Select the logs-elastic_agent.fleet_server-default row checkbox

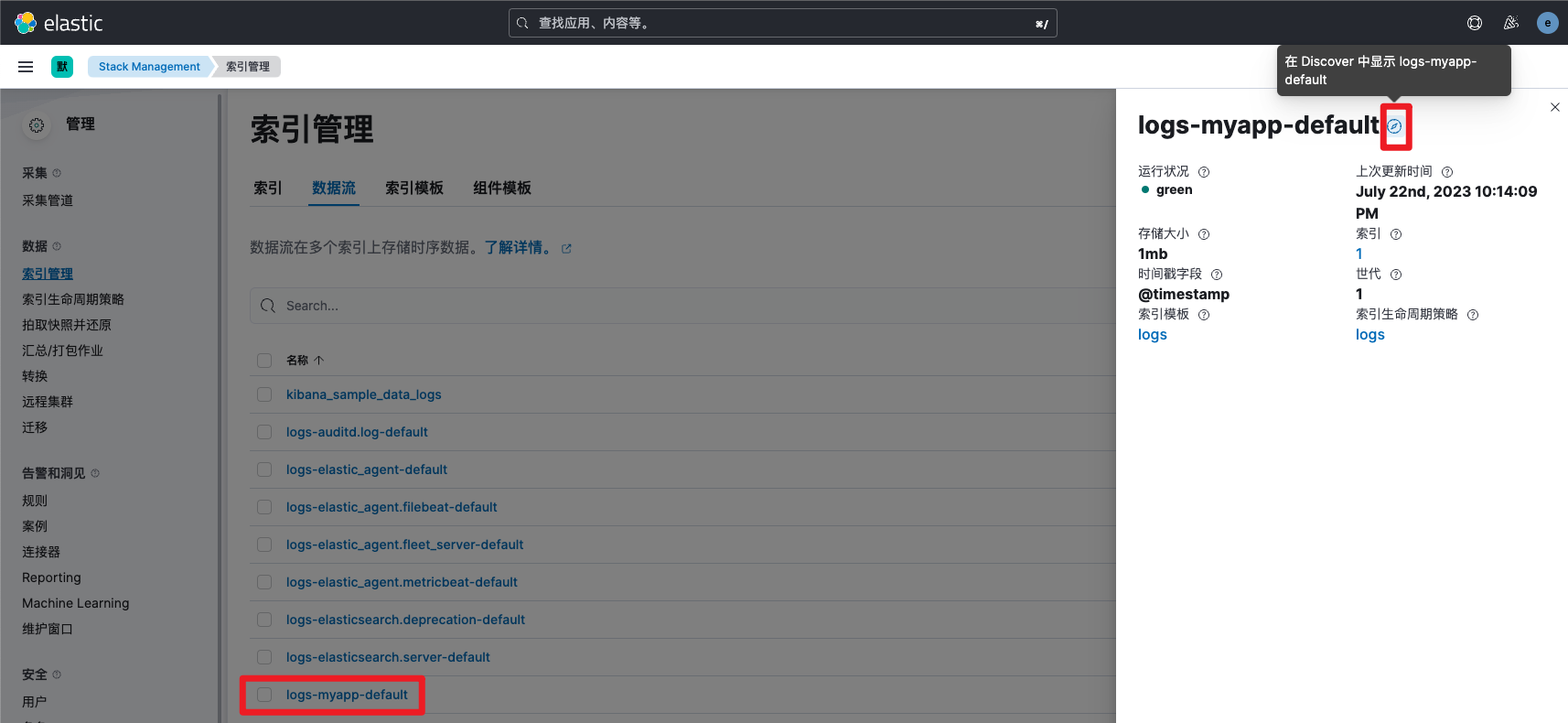click(264, 545)
